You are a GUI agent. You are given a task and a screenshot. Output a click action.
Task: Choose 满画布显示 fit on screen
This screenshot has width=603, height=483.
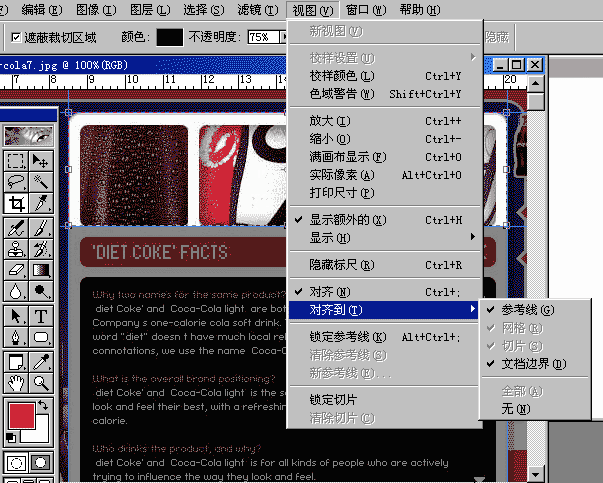click(x=385, y=157)
